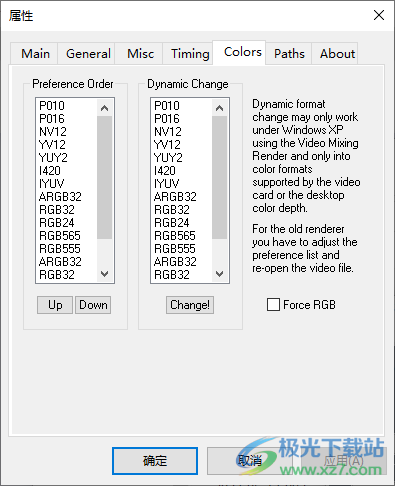Select YV12 in Preference Order list

pyautogui.click(x=66, y=145)
